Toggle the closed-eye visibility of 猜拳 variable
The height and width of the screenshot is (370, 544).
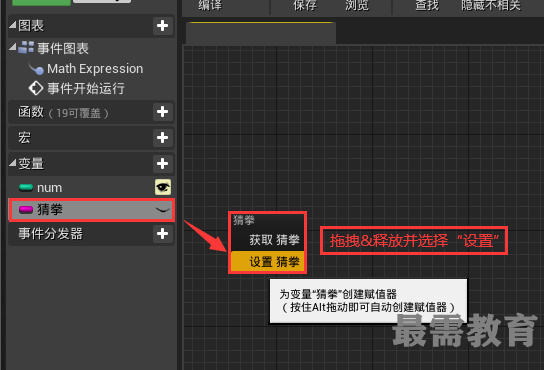click(x=162, y=210)
